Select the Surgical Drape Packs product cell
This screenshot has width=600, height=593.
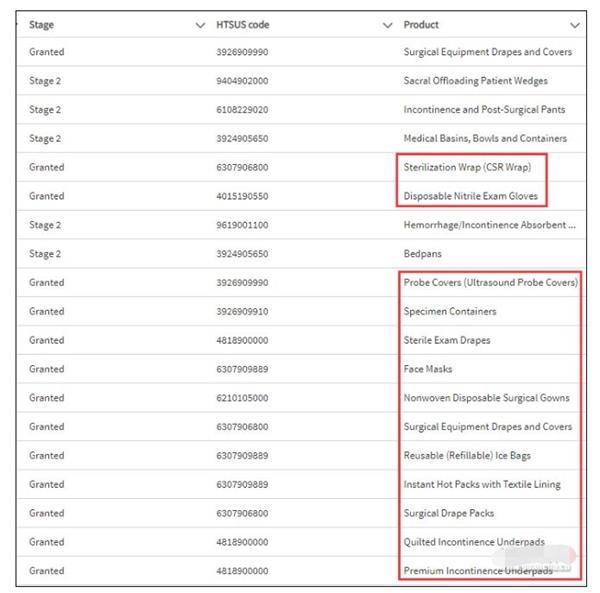pyautogui.click(x=449, y=513)
